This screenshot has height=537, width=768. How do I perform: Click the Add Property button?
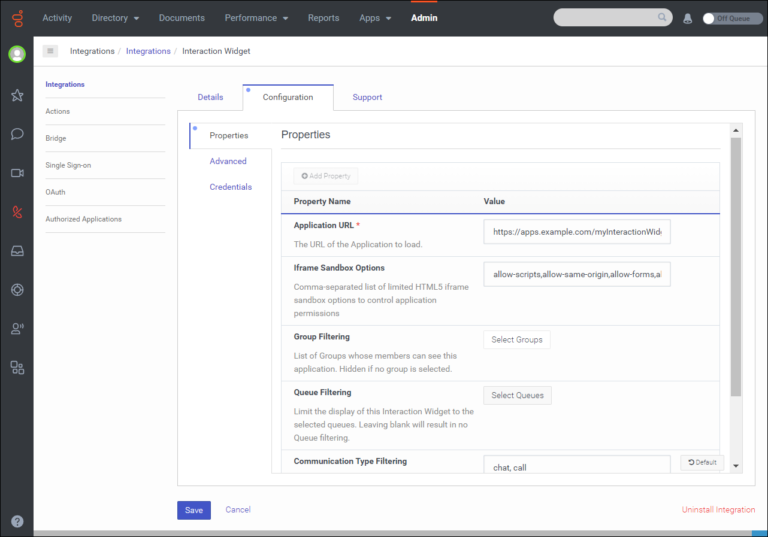pyautogui.click(x=326, y=176)
